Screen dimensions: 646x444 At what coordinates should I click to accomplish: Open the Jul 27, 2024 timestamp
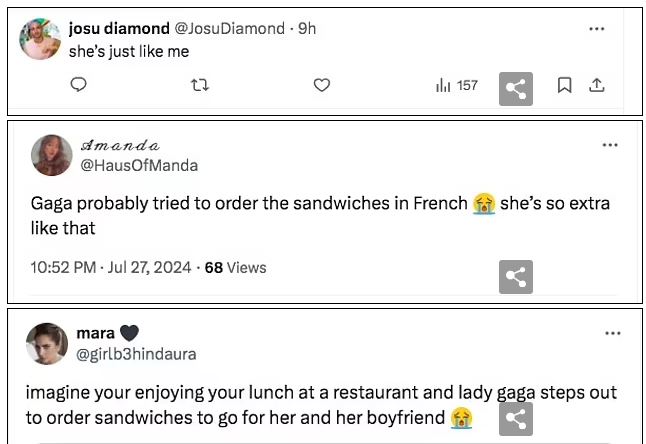112,267
